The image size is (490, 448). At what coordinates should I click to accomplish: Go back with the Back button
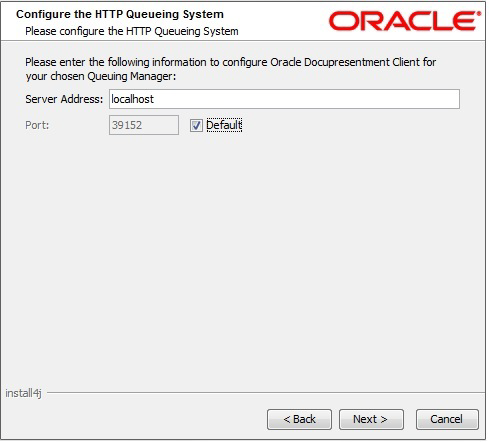pyautogui.click(x=299, y=419)
